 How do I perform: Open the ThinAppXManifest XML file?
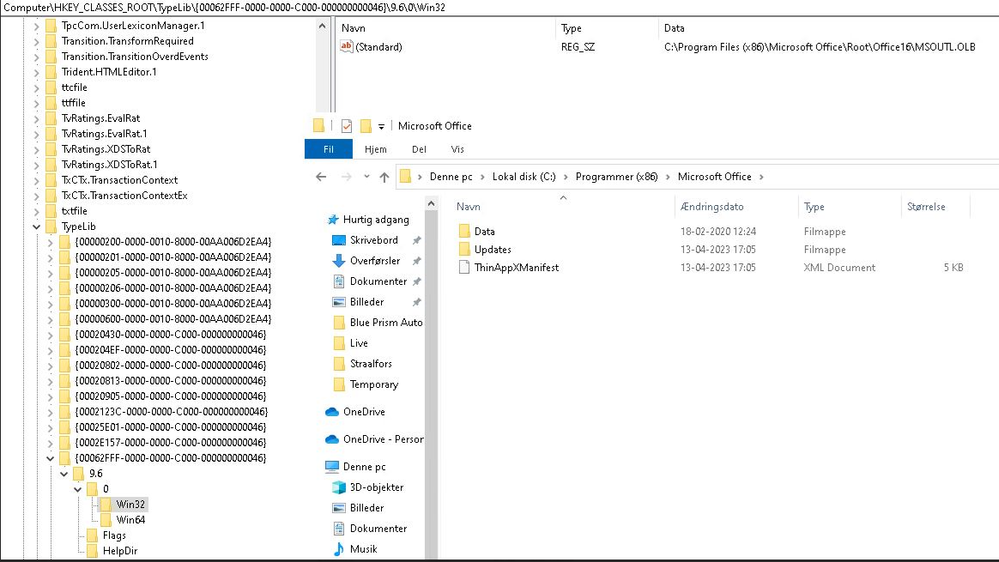(516, 268)
